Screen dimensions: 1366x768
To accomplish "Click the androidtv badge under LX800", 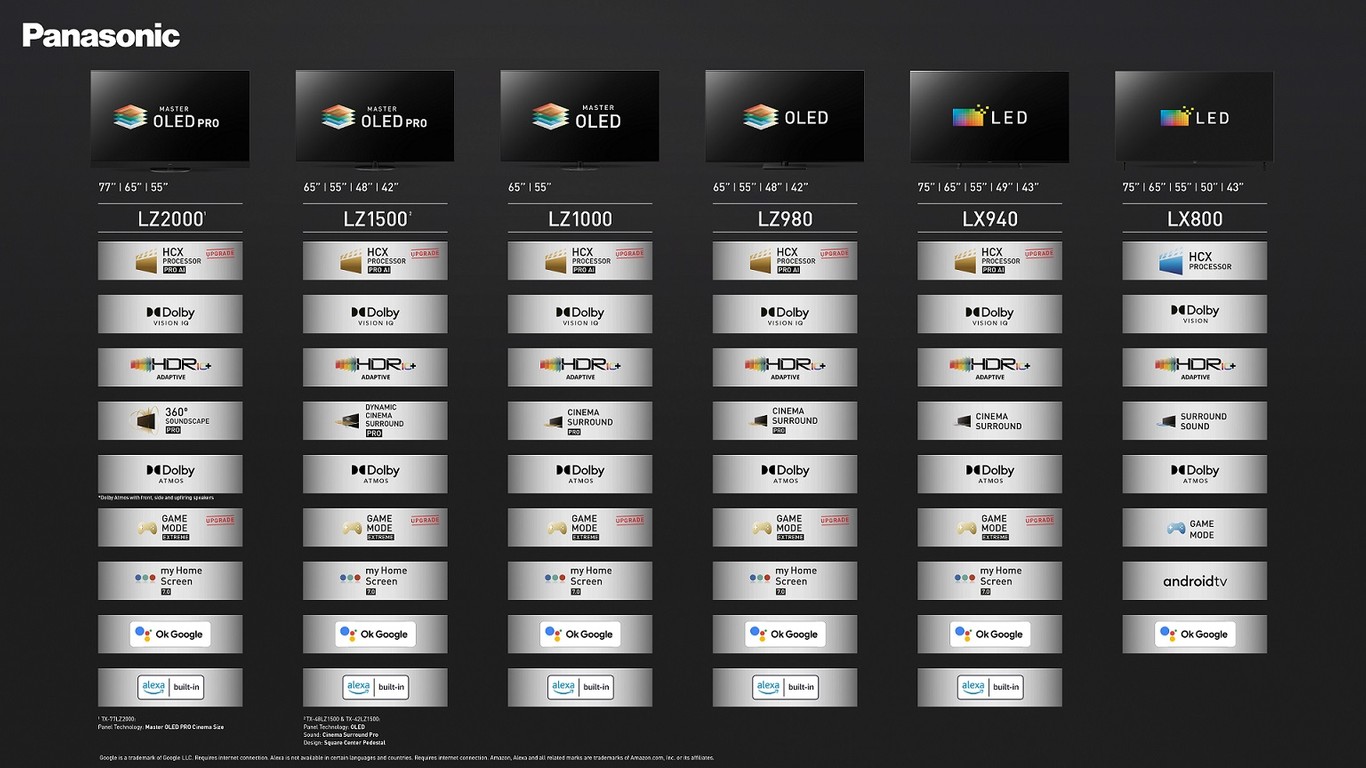I will [x=1194, y=581].
